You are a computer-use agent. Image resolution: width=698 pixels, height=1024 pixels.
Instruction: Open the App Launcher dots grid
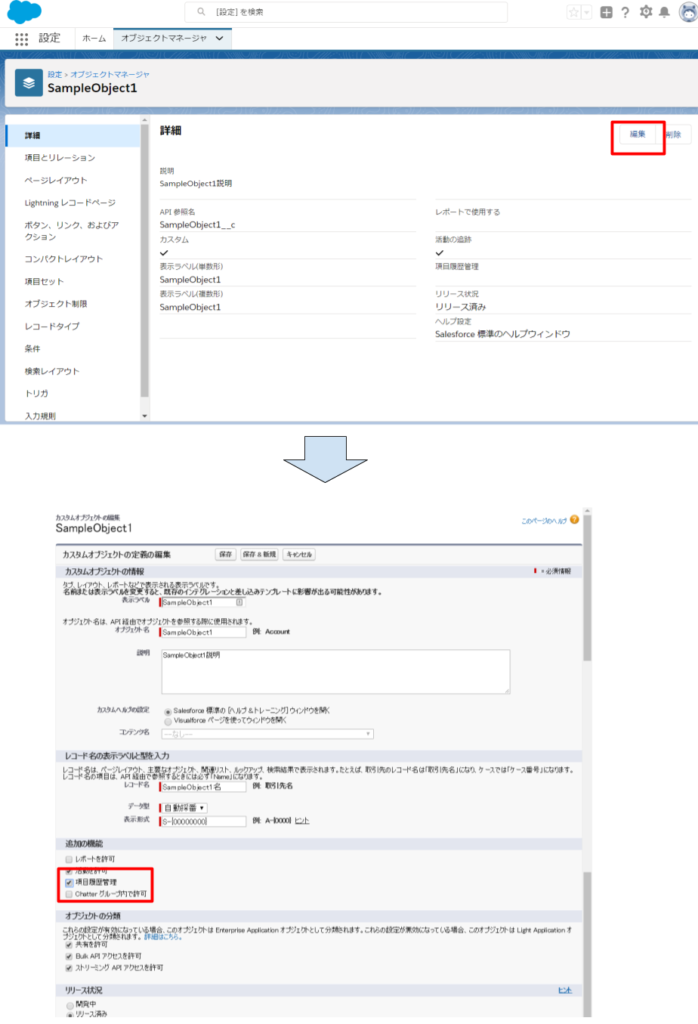point(22,39)
